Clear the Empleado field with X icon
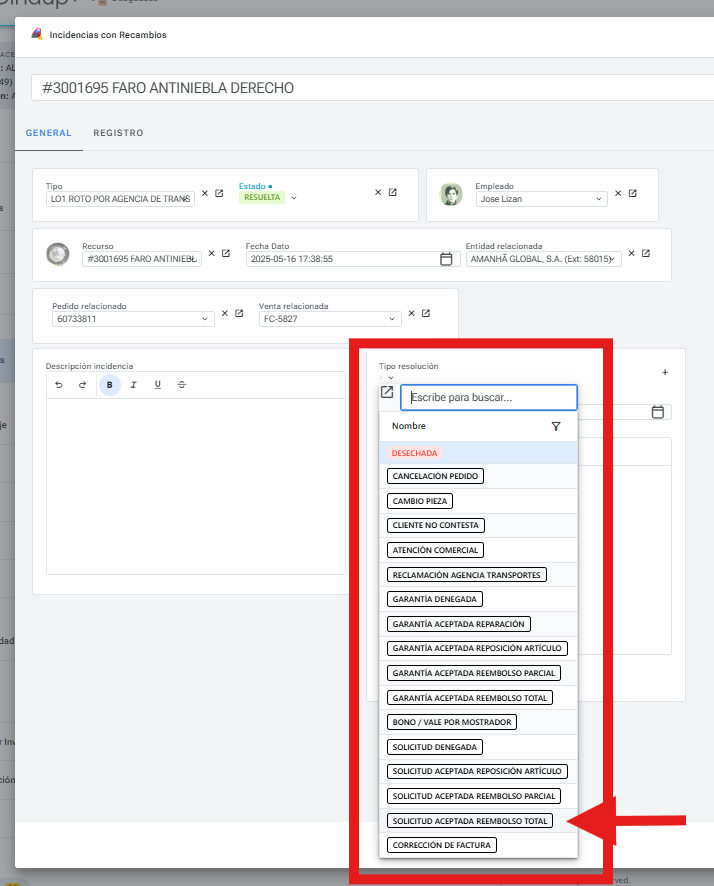This screenshot has height=886, width=714. click(618, 193)
